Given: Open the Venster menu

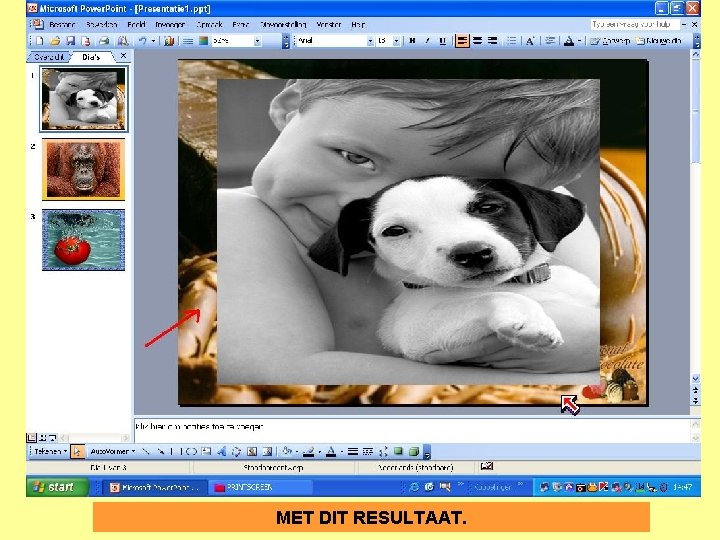Looking at the screenshot, I should click(x=328, y=24).
